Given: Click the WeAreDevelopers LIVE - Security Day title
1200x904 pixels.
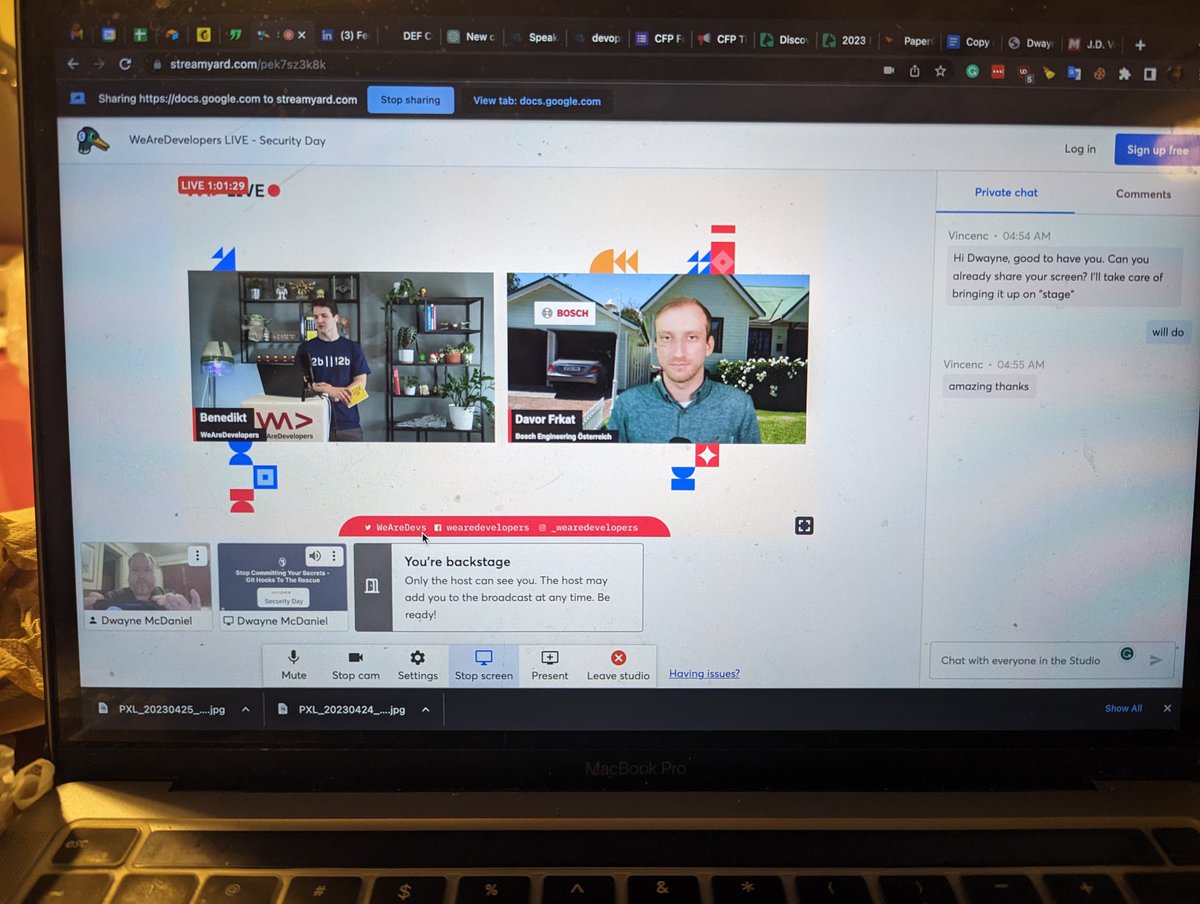Looking at the screenshot, I should 227,141.
